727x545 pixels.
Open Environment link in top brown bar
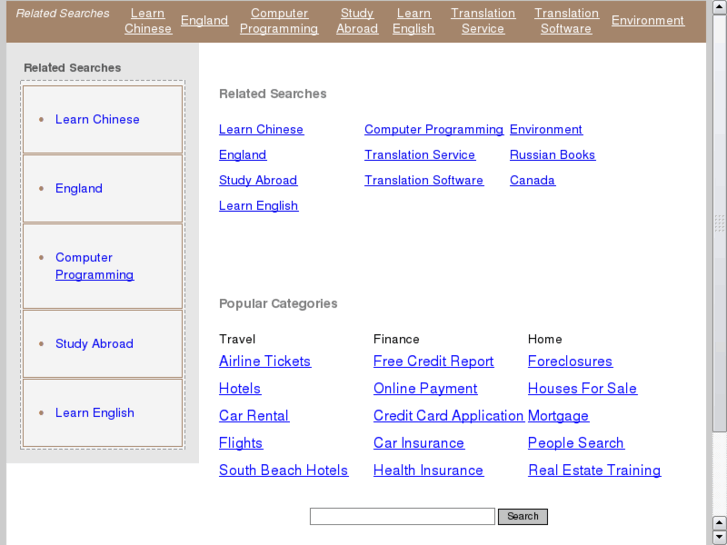tap(647, 20)
